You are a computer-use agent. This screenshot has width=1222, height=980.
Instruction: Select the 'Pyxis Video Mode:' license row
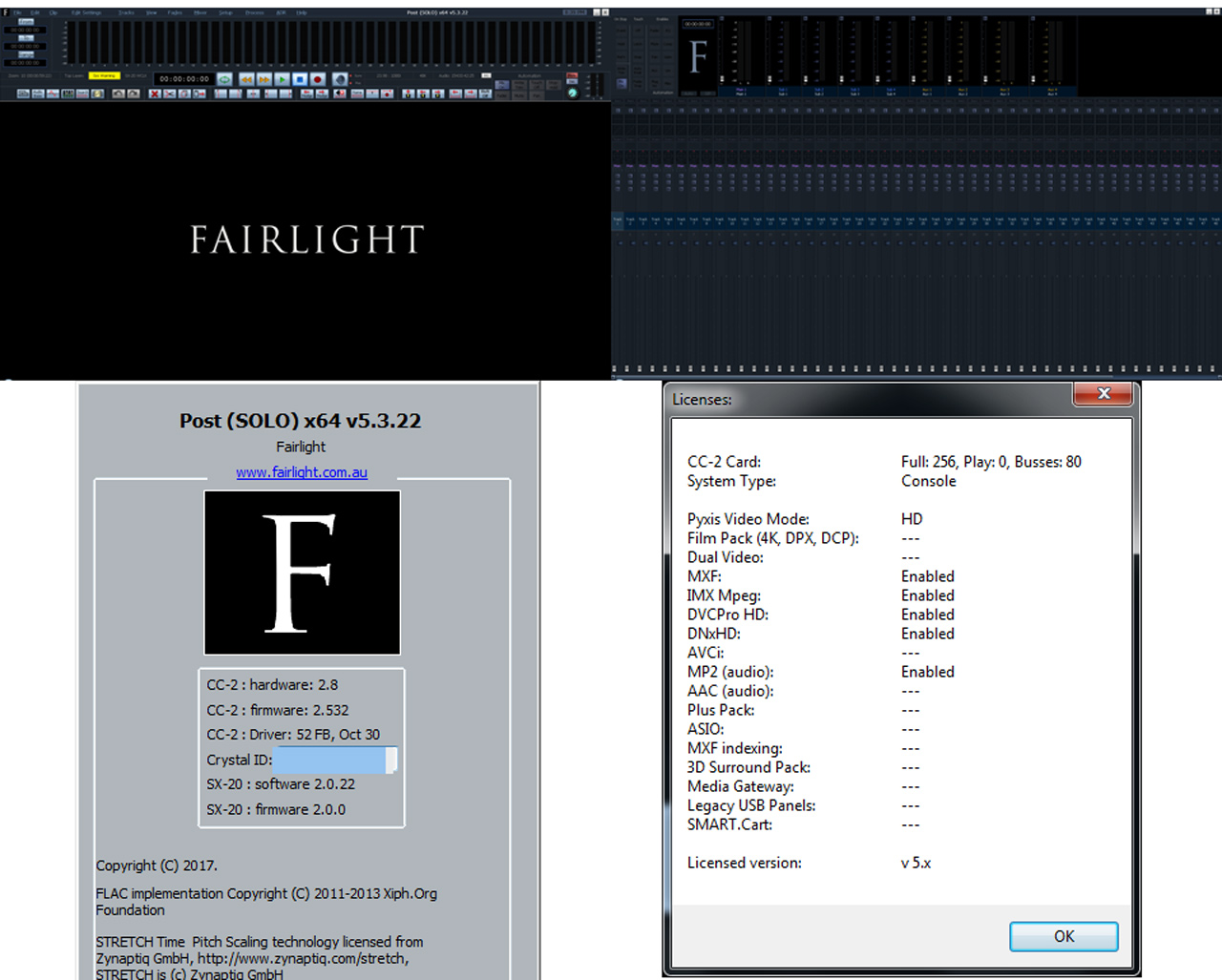pos(805,519)
